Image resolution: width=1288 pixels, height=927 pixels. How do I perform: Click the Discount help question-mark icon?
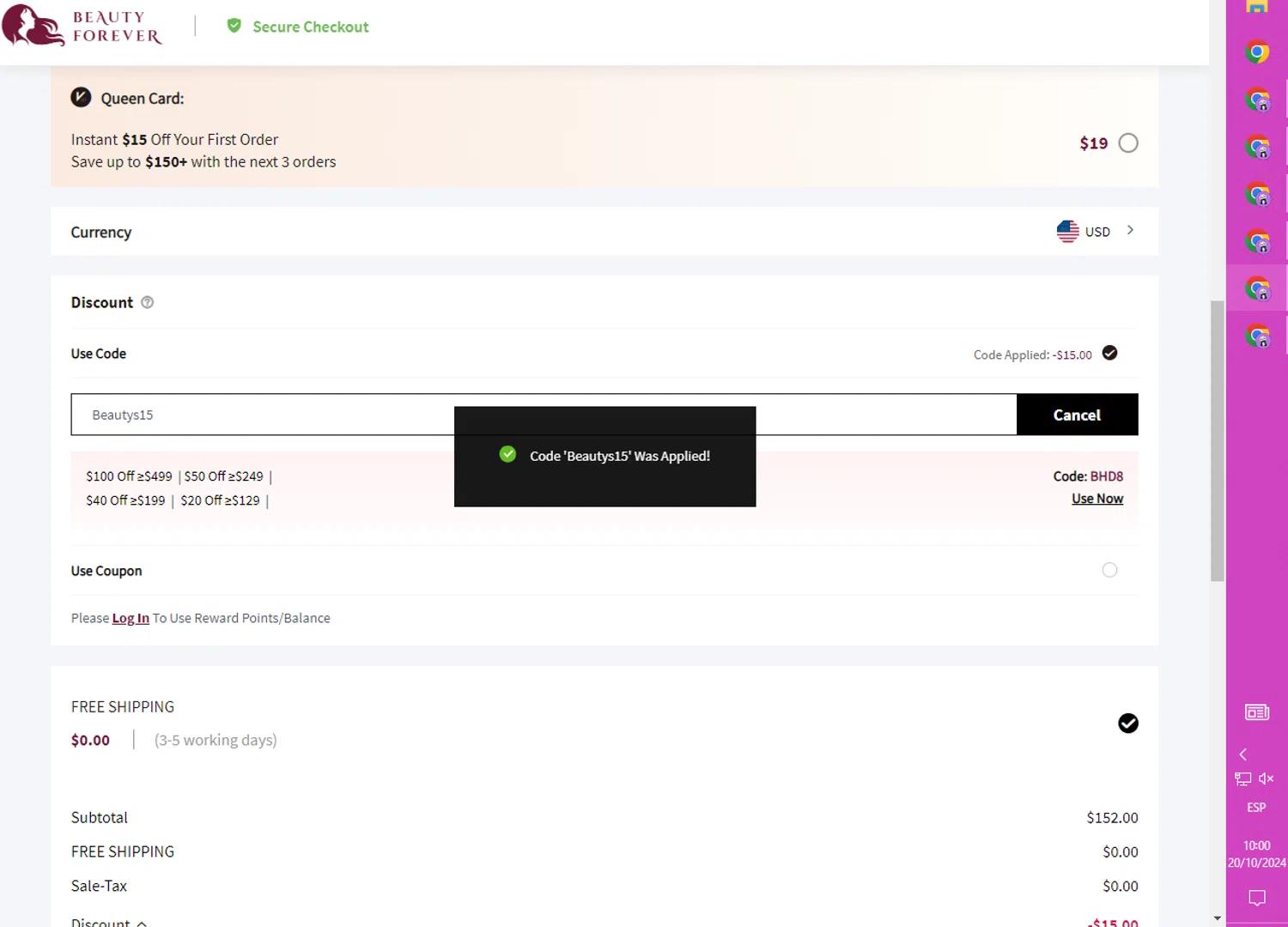[147, 302]
